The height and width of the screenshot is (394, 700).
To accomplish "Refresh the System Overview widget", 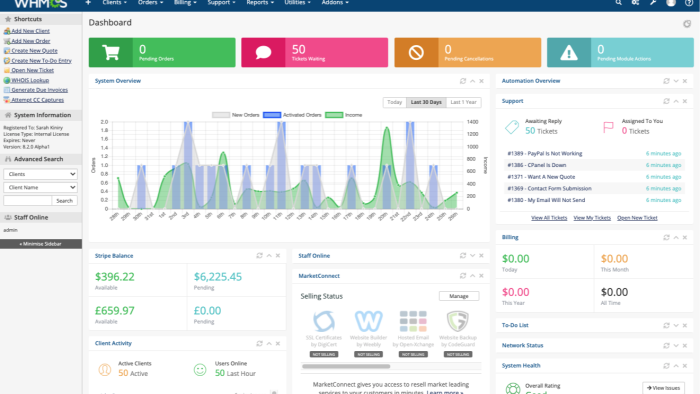I will coord(463,81).
